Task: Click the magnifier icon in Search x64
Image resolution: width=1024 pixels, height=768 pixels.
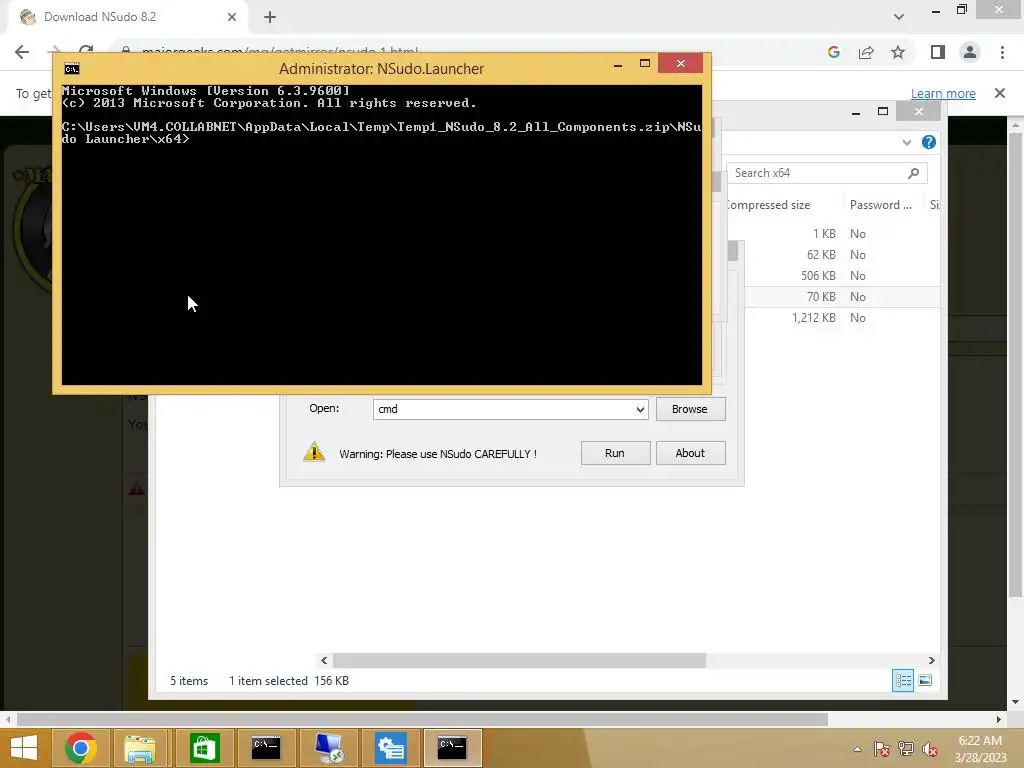Action: [x=914, y=173]
